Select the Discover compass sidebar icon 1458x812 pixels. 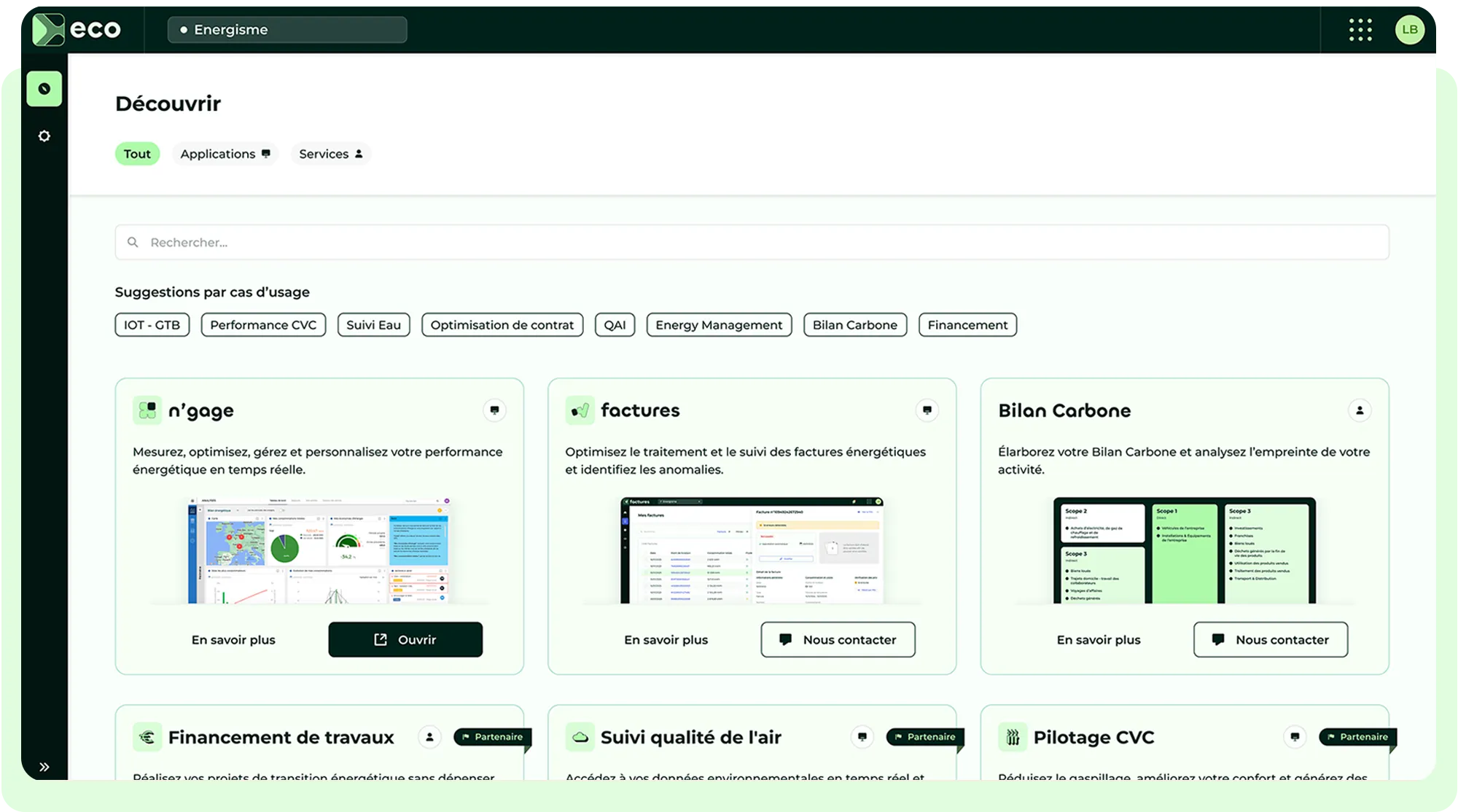pyautogui.click(x=44, y=89)
